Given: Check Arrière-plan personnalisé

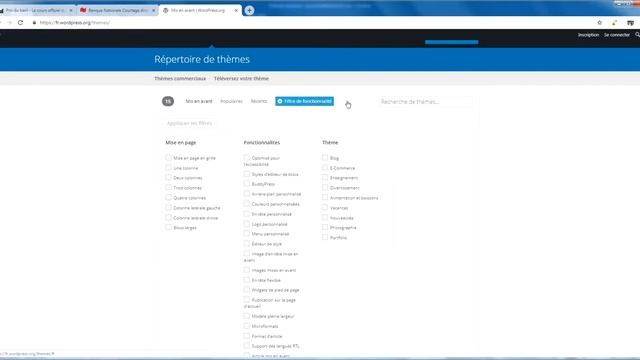Looking at the screenshot, I should 247,194.
